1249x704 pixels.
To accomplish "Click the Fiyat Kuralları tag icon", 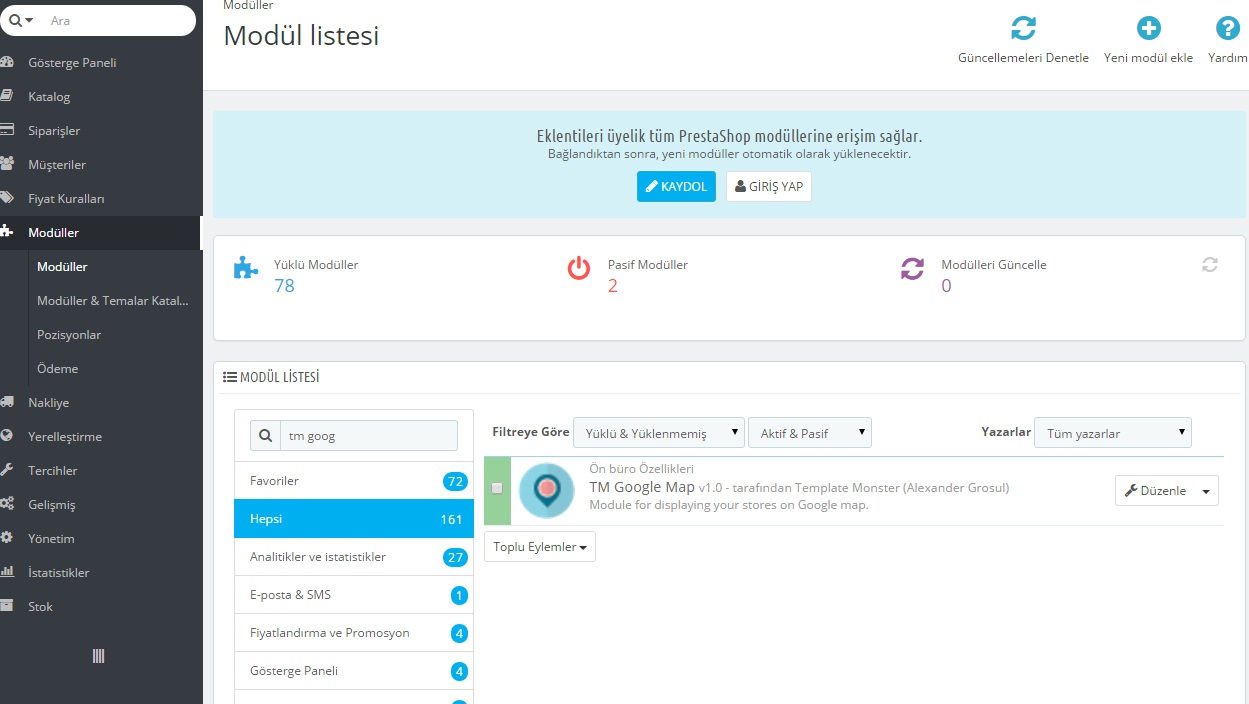I will [x=7, y=198].
